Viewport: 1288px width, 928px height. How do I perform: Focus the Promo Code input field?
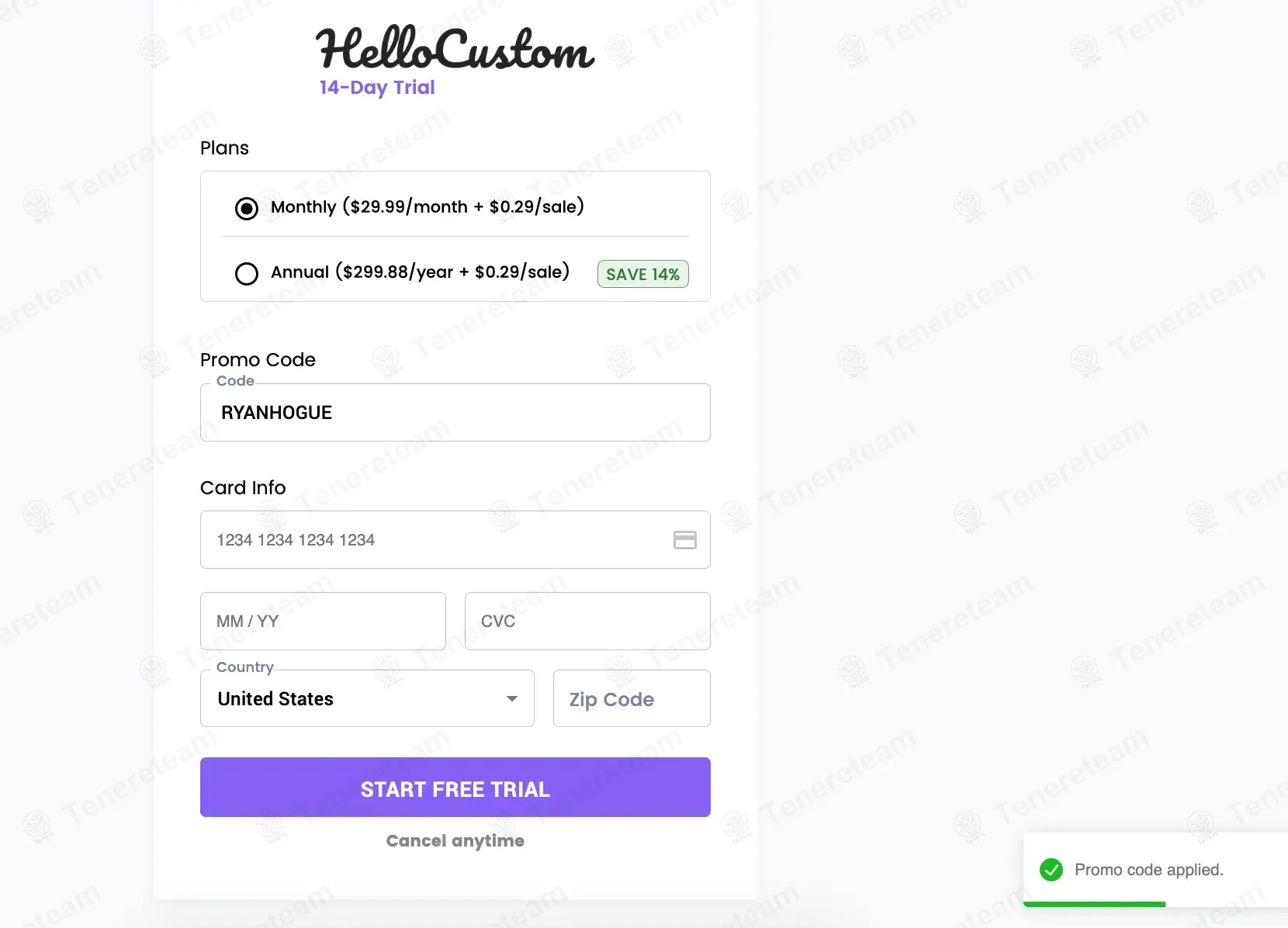coord(455,413)
